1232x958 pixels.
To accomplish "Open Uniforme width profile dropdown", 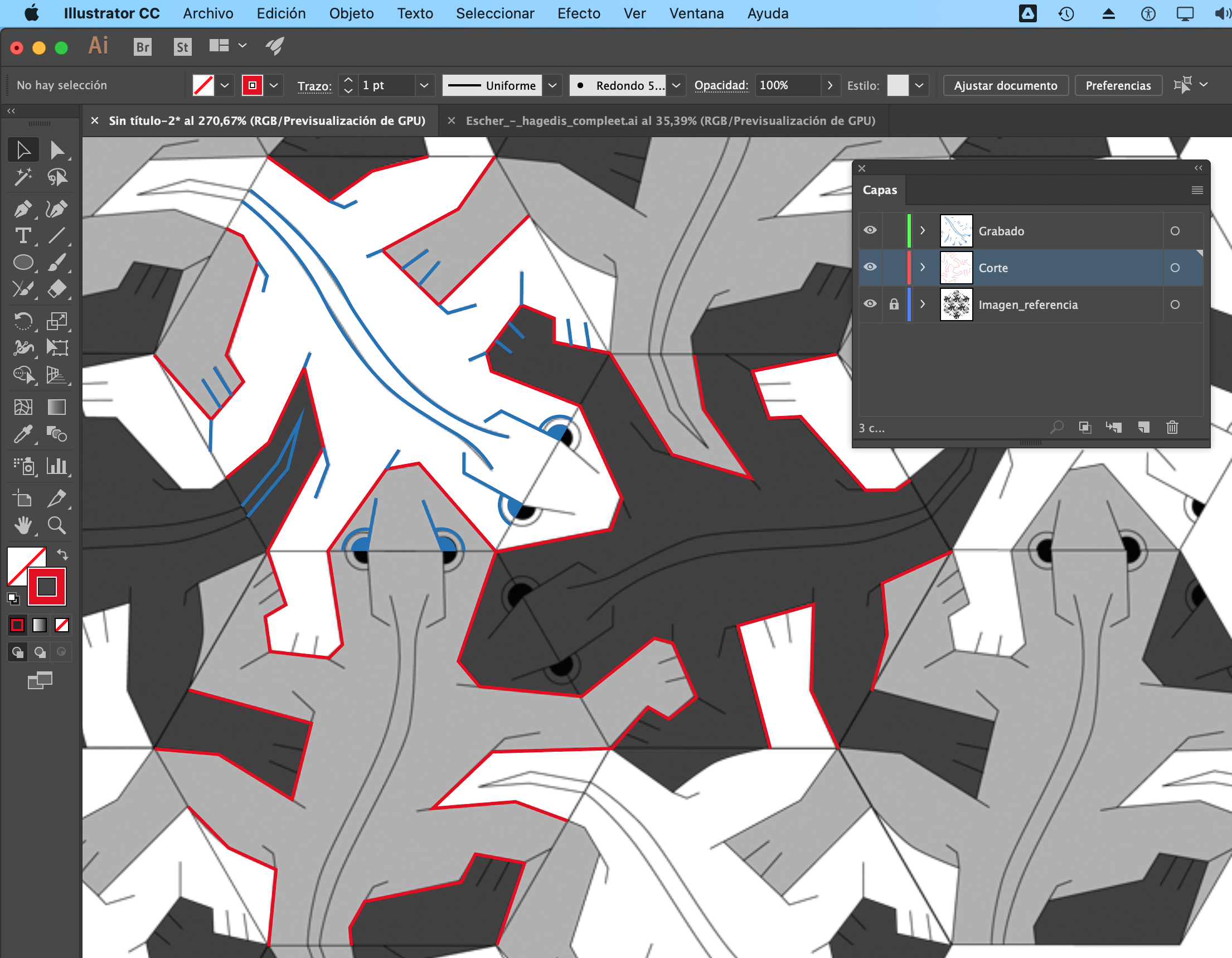I will (x=553, y=86).
